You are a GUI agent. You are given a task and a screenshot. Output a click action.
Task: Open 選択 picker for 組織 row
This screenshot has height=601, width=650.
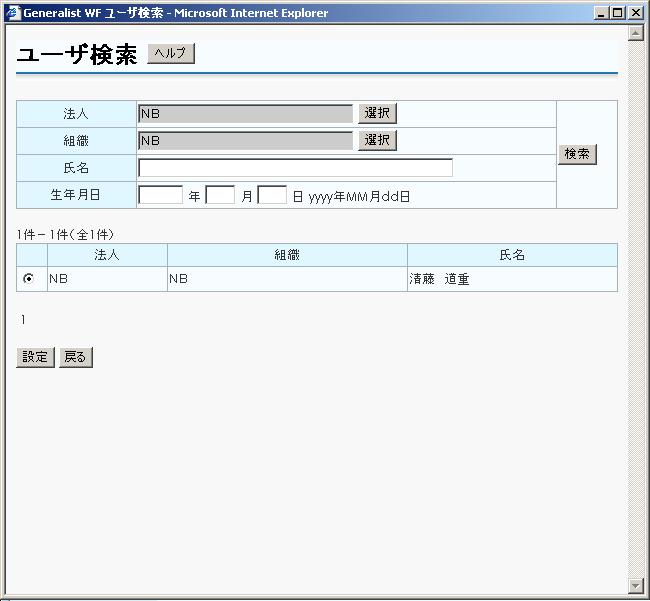pos(377,140)
